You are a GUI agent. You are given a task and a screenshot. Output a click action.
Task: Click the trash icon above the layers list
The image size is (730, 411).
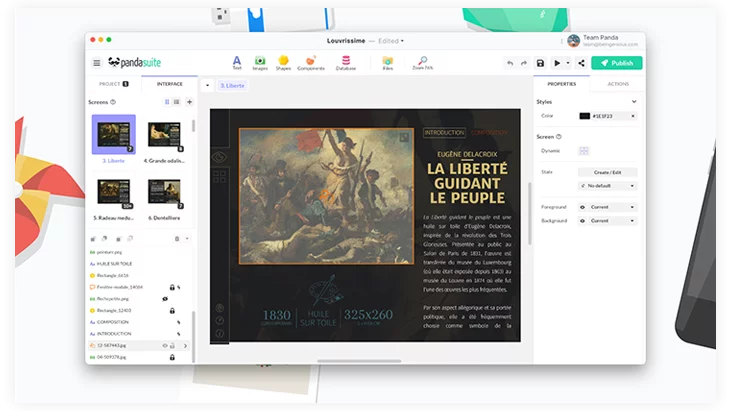[177, 239]
